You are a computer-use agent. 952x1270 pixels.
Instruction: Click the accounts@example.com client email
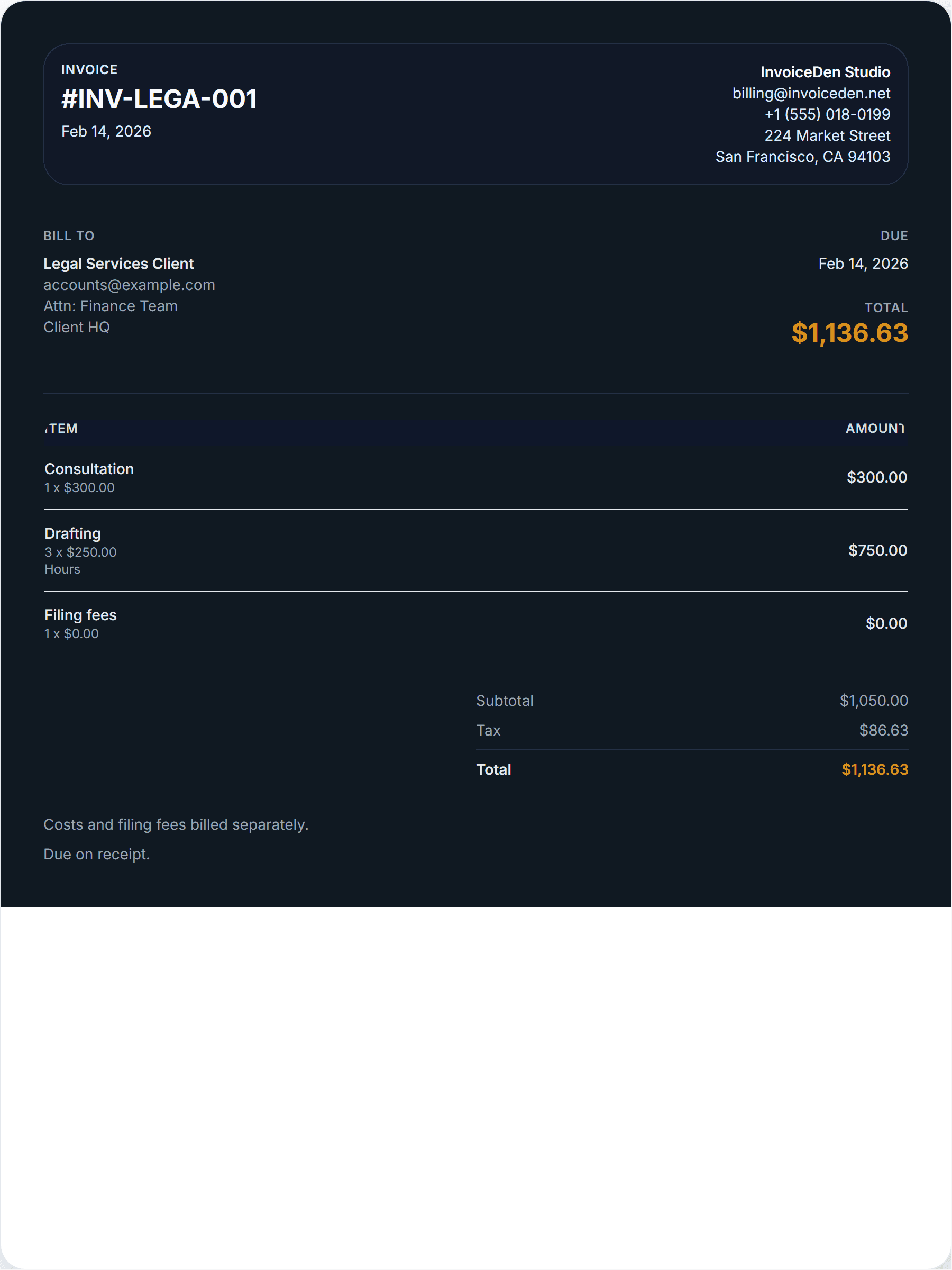point(129,285)
